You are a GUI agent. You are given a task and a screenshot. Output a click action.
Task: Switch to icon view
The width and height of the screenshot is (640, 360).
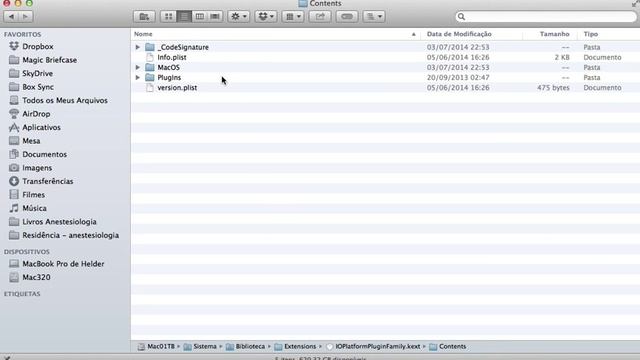click(168, 17)
